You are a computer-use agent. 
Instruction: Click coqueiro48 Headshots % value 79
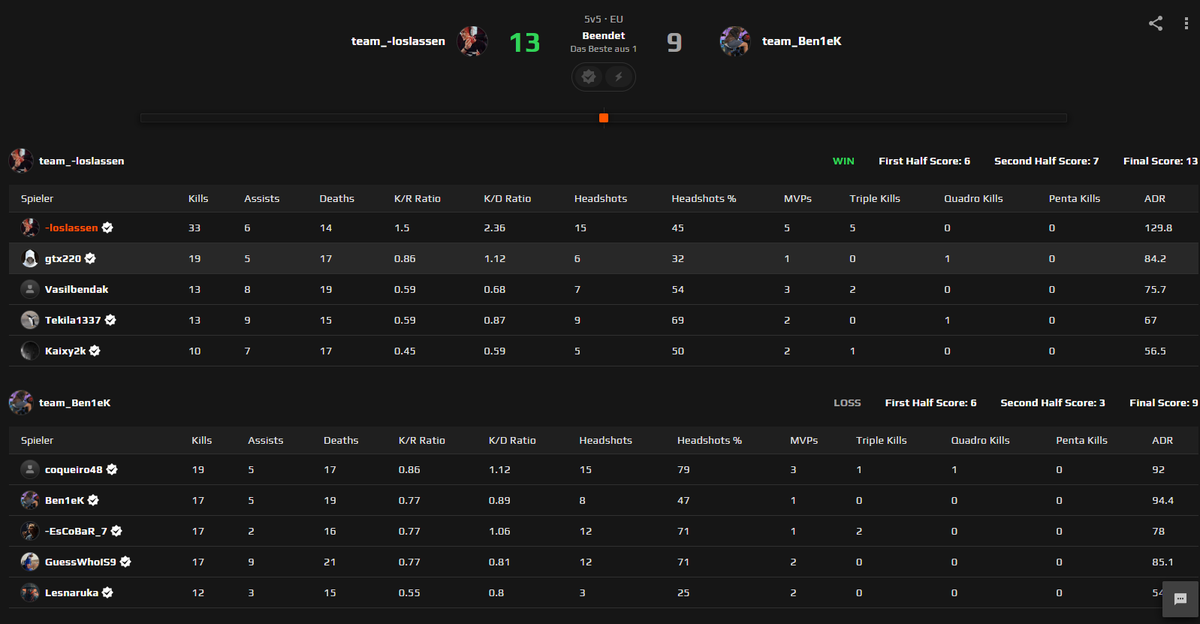[683, 469]
